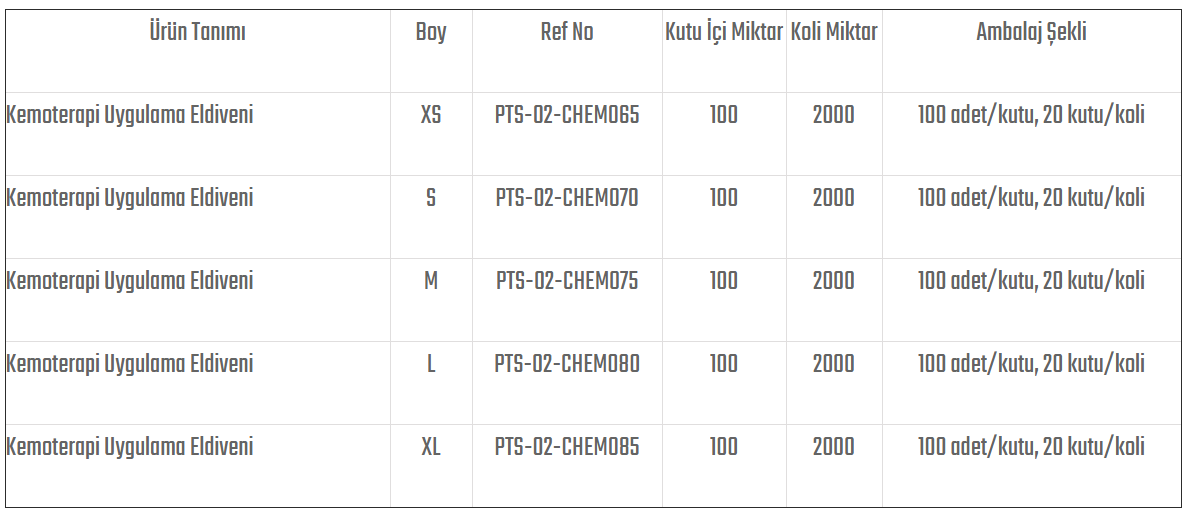Click the Koli Miktar column header
The height and width of the screenshot is (514, 1190).
click(834, 32)
